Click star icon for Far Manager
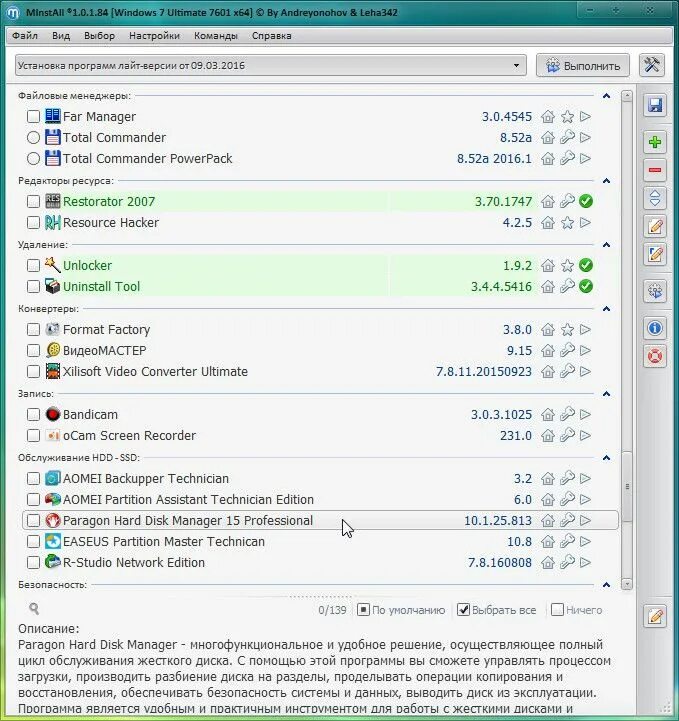 567,117
